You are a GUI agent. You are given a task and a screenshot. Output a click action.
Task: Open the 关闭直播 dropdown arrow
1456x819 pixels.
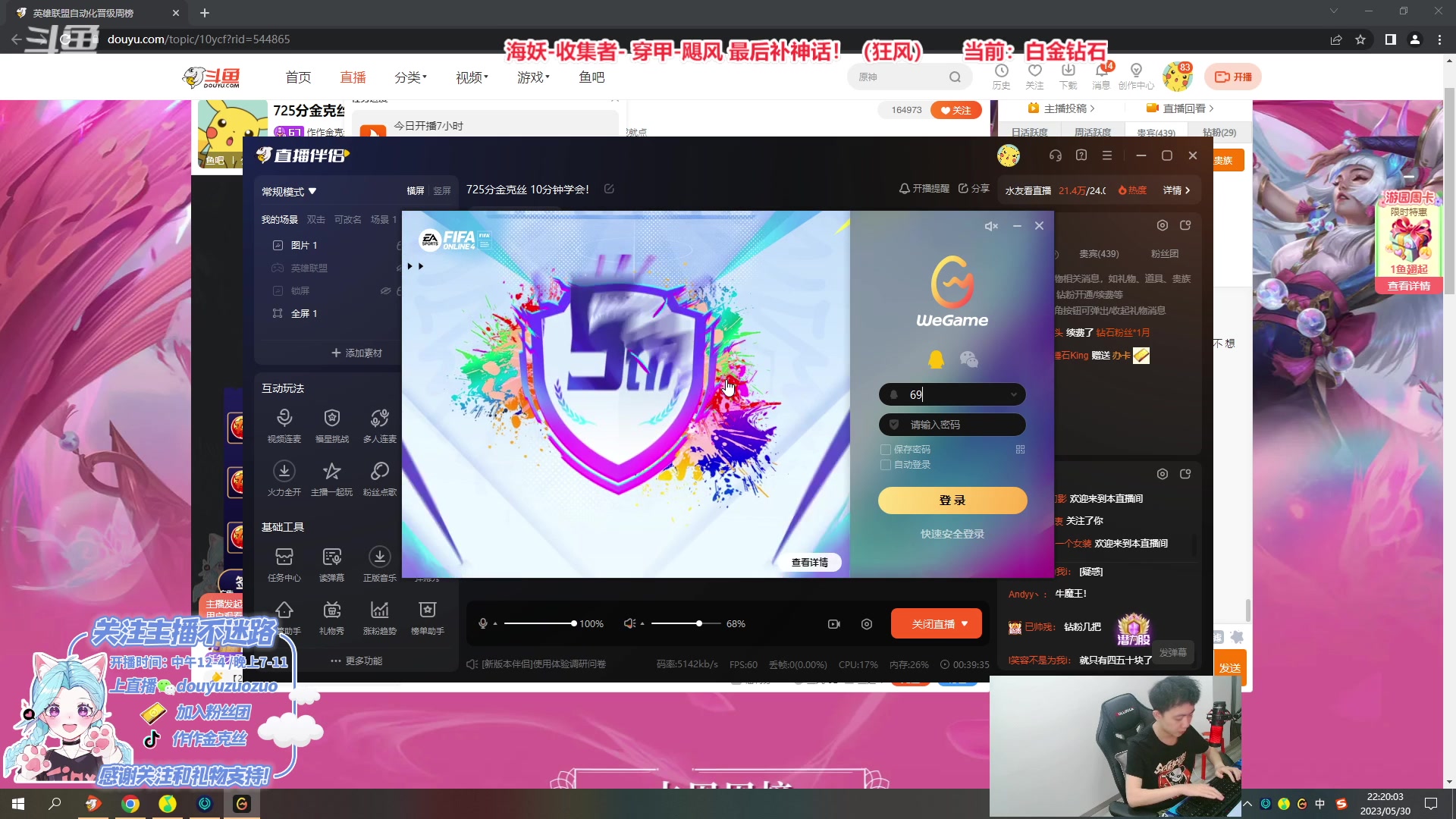pos(965,624)
